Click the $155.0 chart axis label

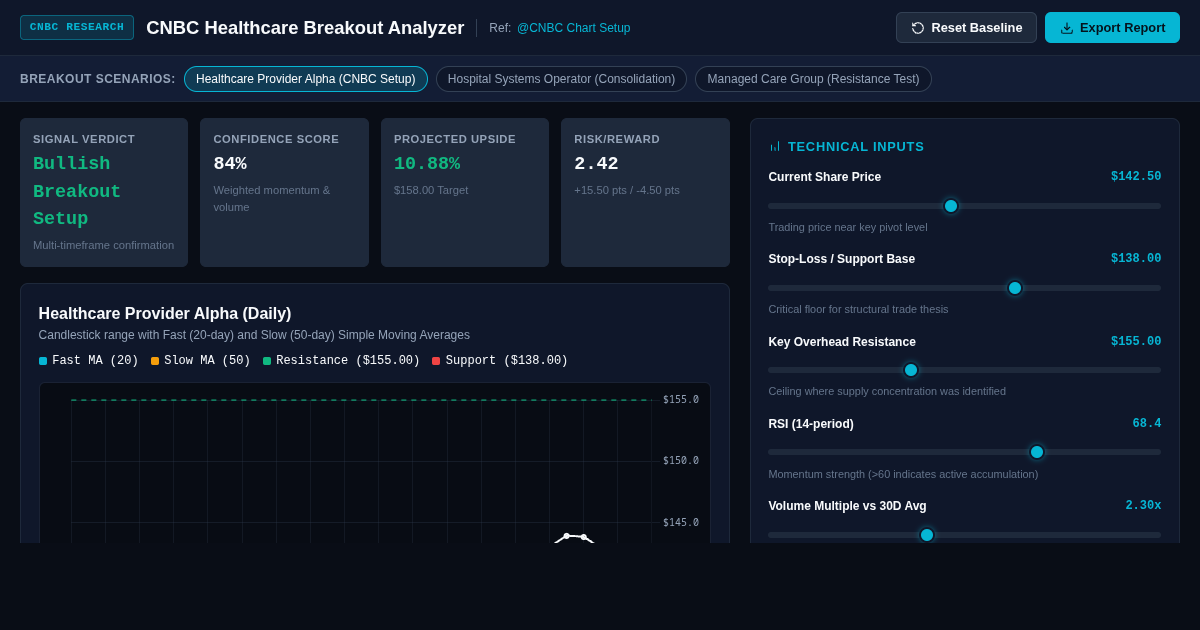click(681, 400)
